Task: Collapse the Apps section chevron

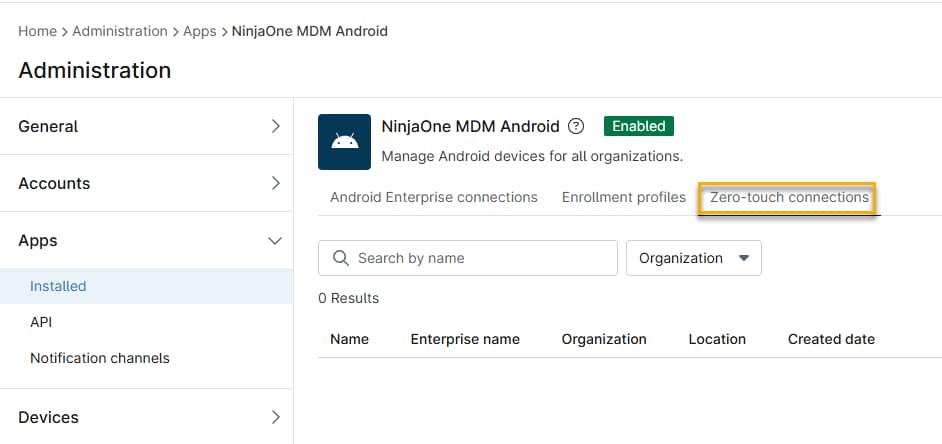Action: (275, 240)
